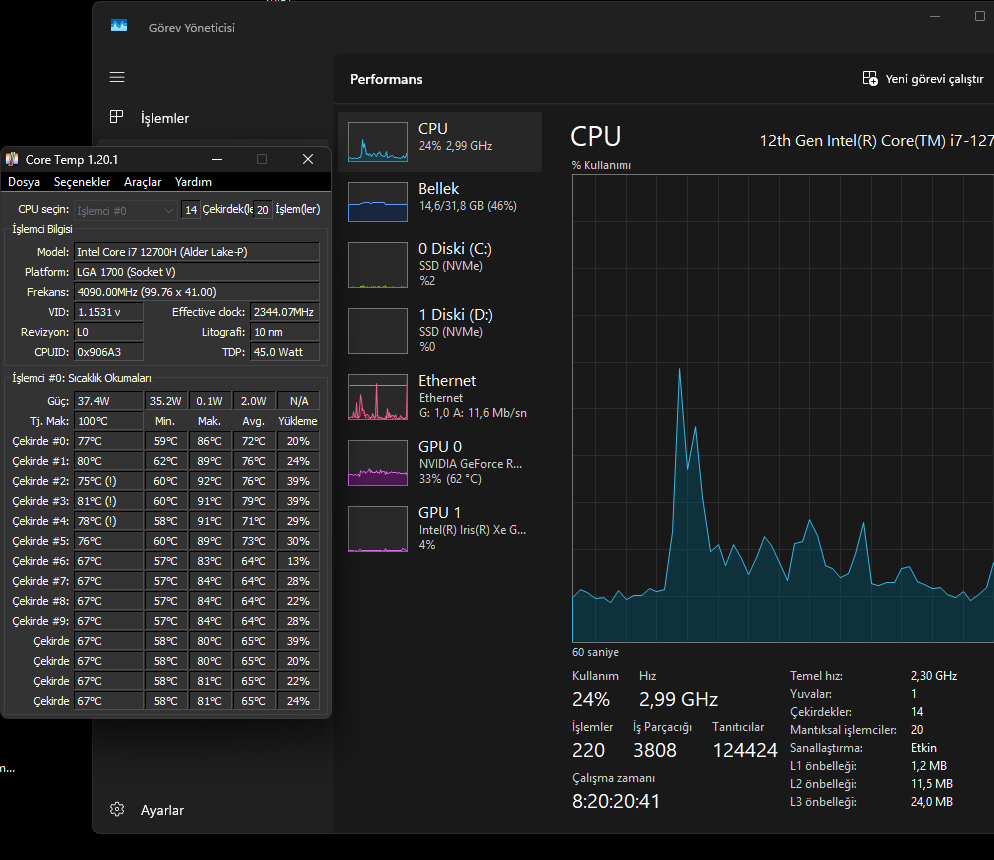Open Ayarlar gear icon in Task Manager

[117, 809]
